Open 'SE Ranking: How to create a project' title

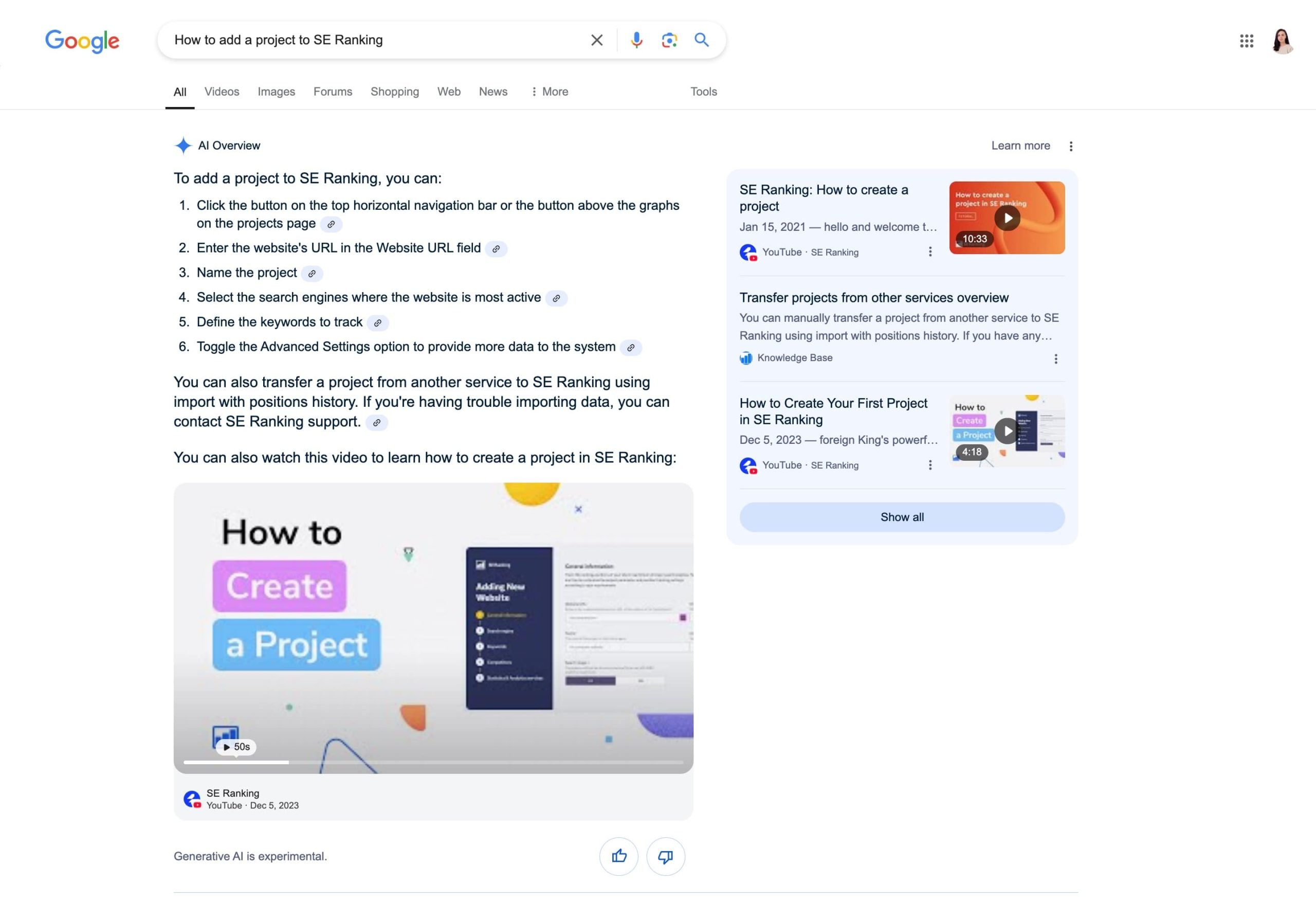point(824,198)
